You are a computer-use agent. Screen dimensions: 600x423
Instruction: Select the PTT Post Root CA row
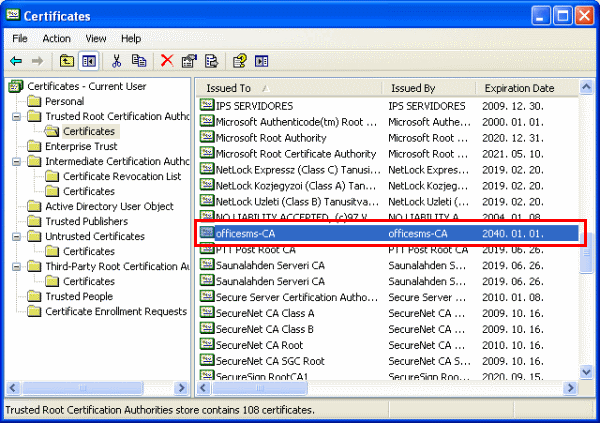pyautogui.click(x=387, y=250)
